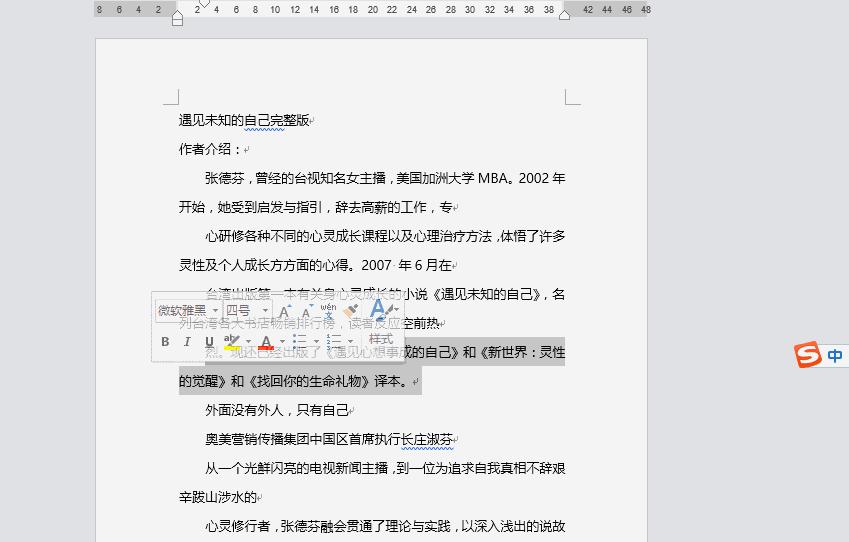The image size is (849, 542).
Task: Open bullet list style dropdown
Action: pyautogui.click(x=316, y=341)
